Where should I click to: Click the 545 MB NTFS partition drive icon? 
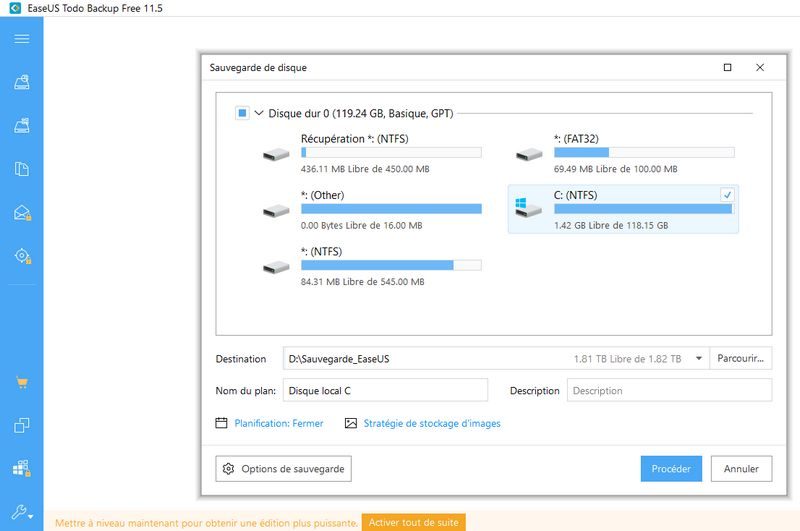(x=276, y=267)
